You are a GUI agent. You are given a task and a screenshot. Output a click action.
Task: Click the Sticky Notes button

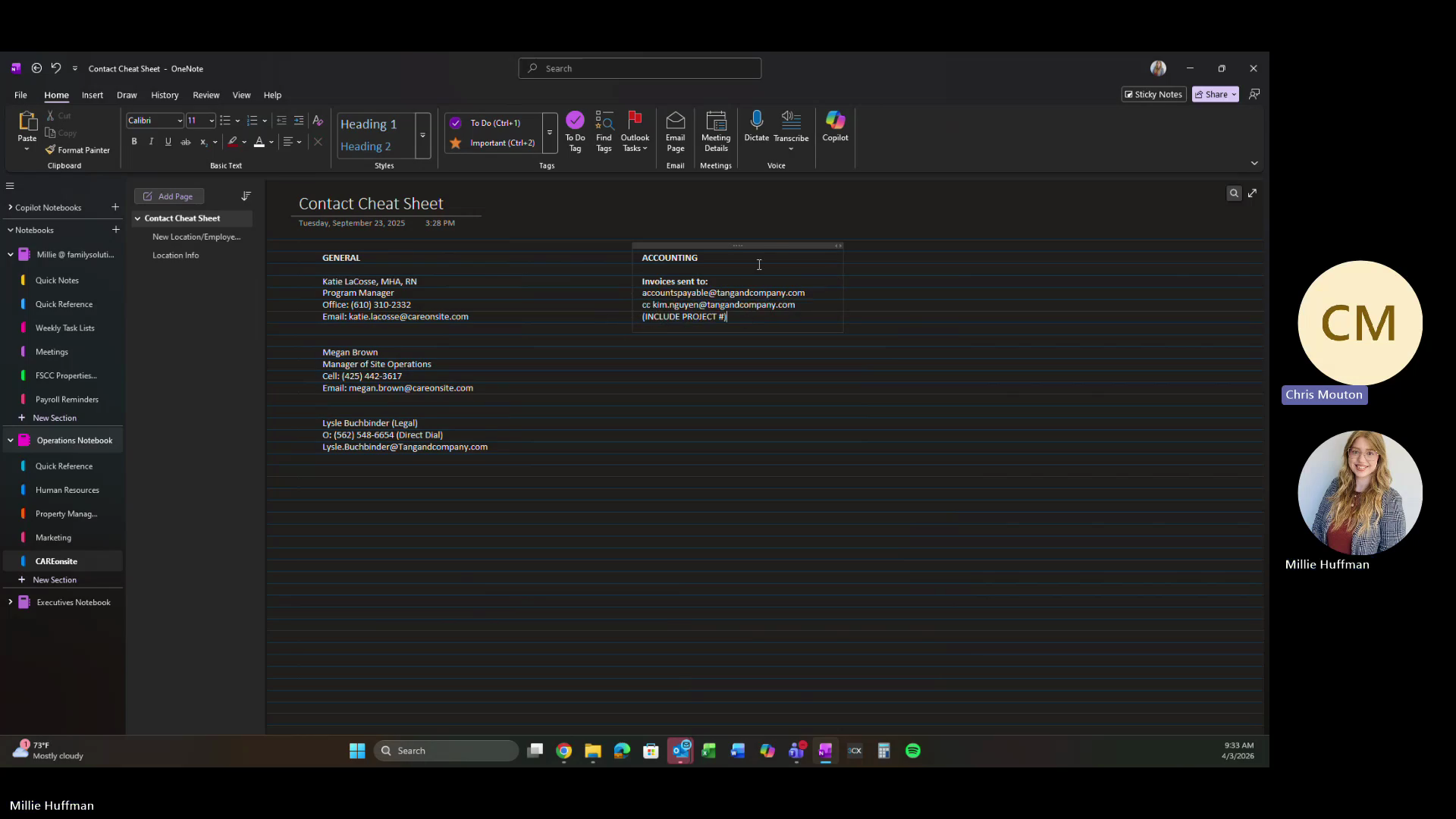(x=1153, y=94)
